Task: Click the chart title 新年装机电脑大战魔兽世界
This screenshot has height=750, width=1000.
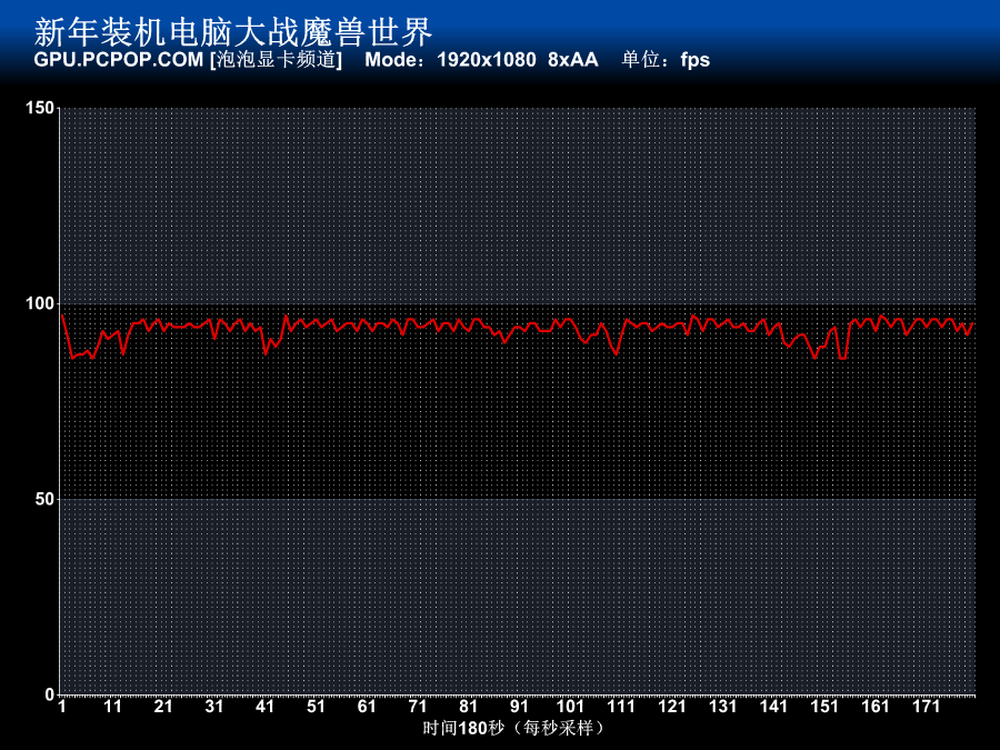Action: click(x=233, y=32)
